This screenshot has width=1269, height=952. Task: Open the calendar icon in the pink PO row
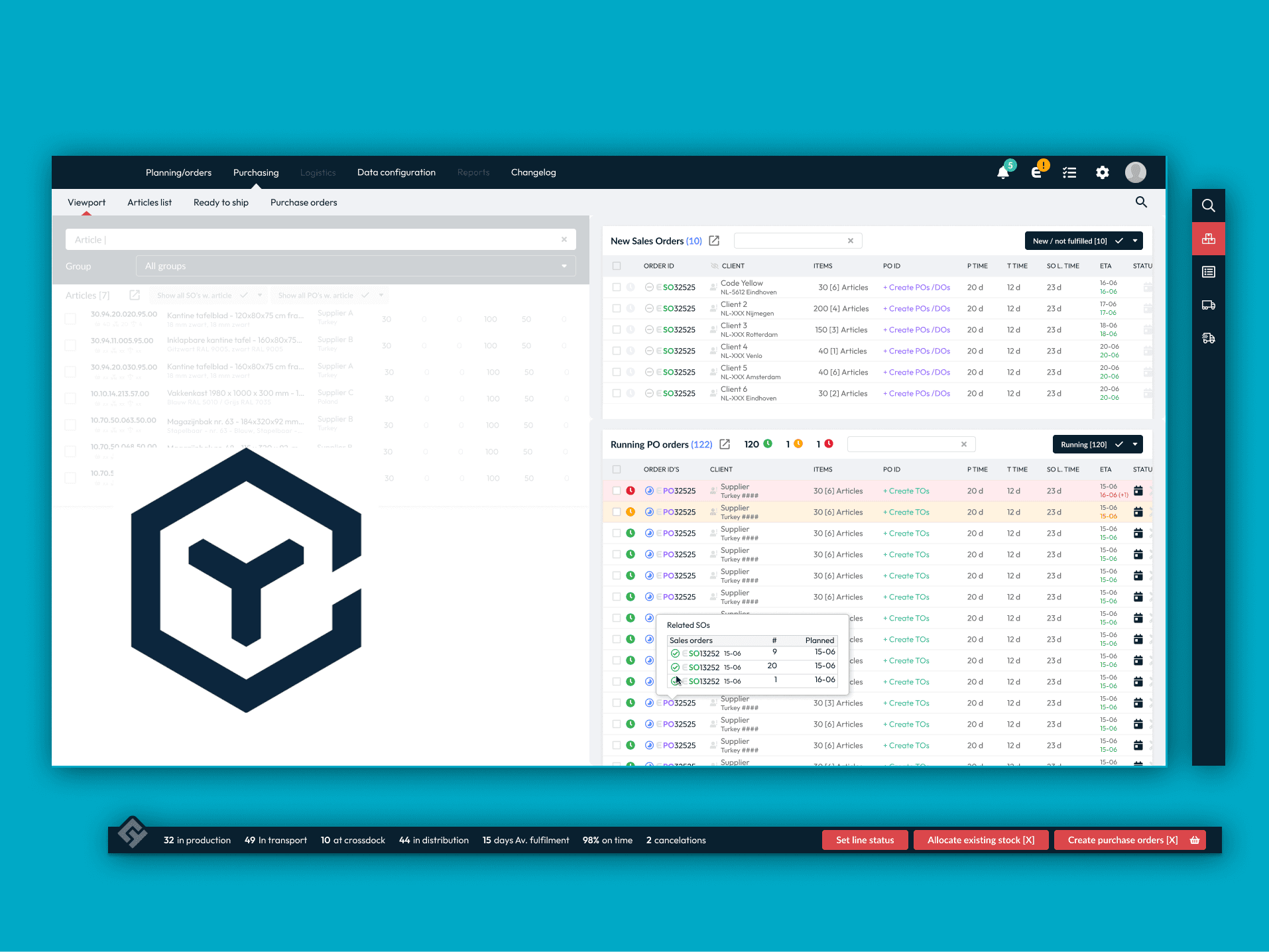pos(1138,491)
